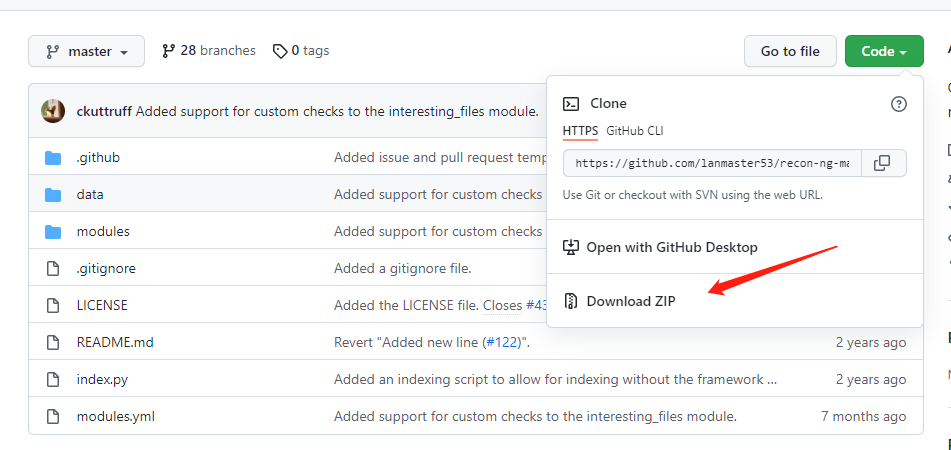Click the branches icon beside 28 branches
951x450 pixels.
pos(169,51)
